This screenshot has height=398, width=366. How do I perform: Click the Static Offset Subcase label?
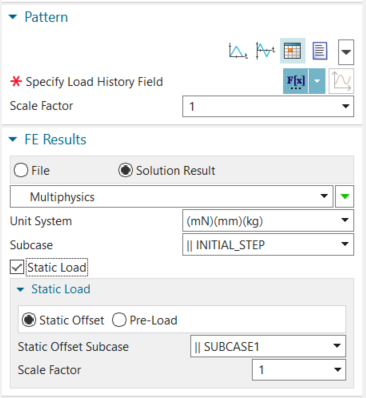click(73, 347)
